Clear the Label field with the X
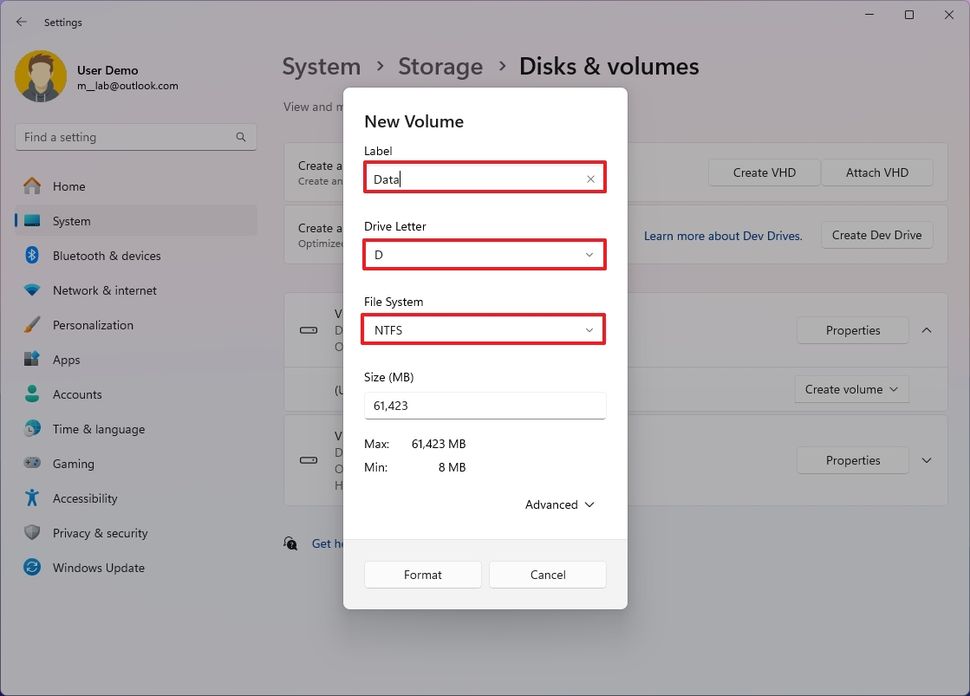970x696 pixels. click(x=590, y=178)
